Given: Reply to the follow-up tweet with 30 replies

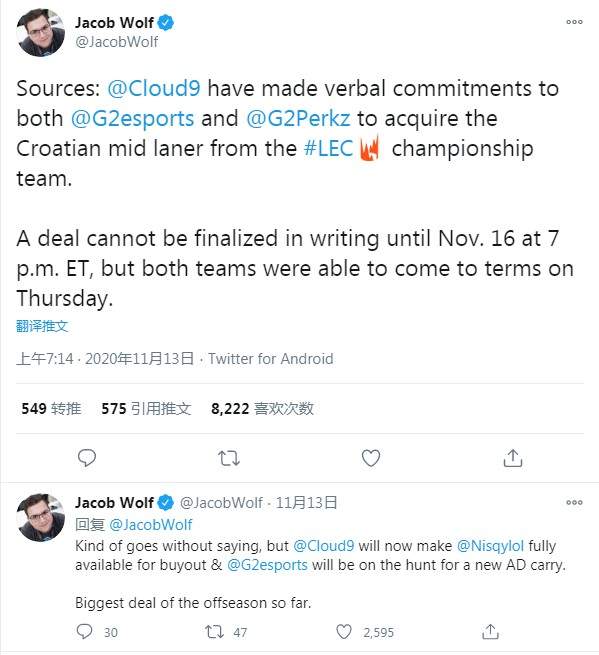Looking at the screenshot, I should [85, 632].
